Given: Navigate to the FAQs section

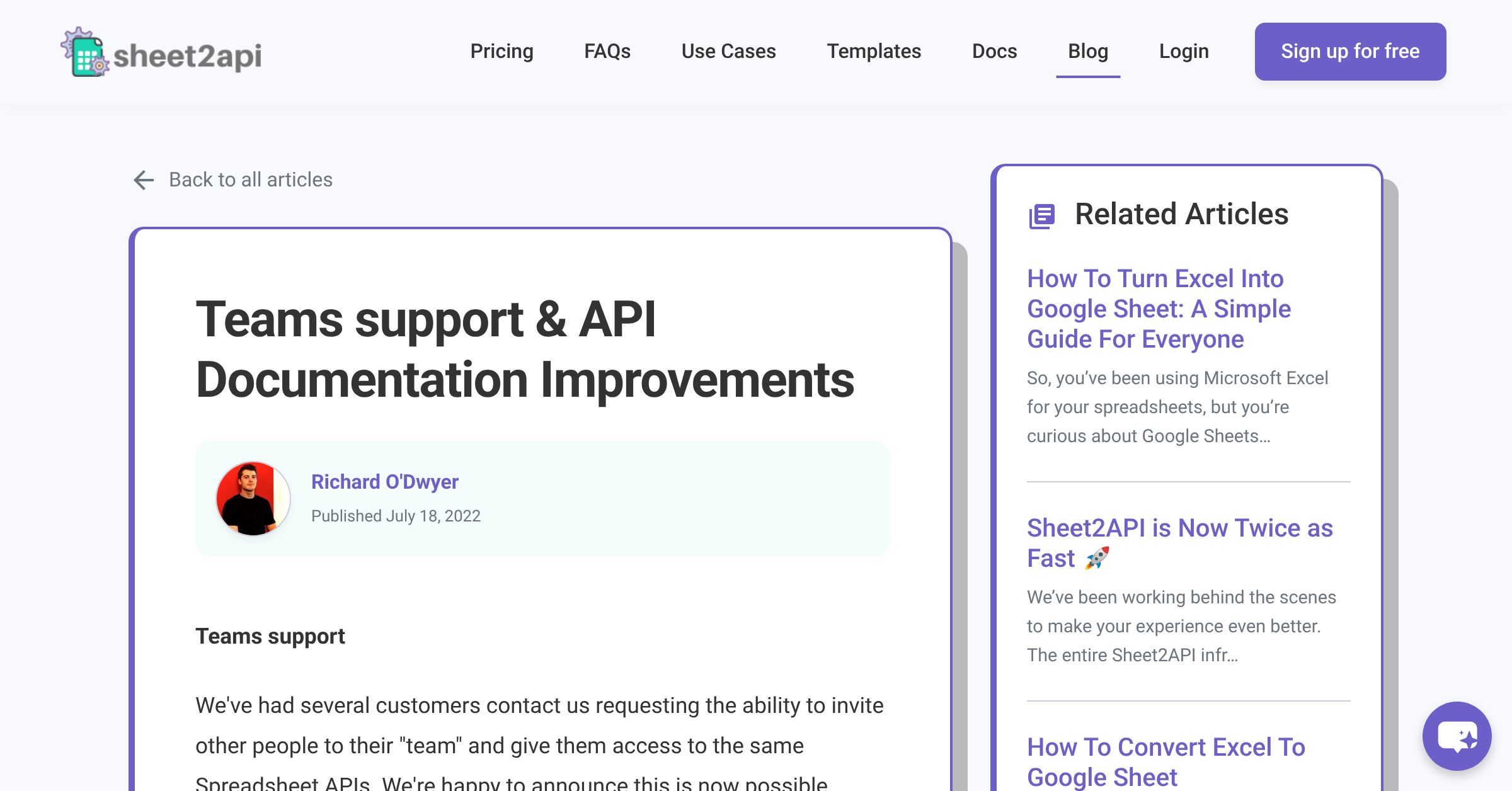Looking at the screenshot, I should coord(607,51).
